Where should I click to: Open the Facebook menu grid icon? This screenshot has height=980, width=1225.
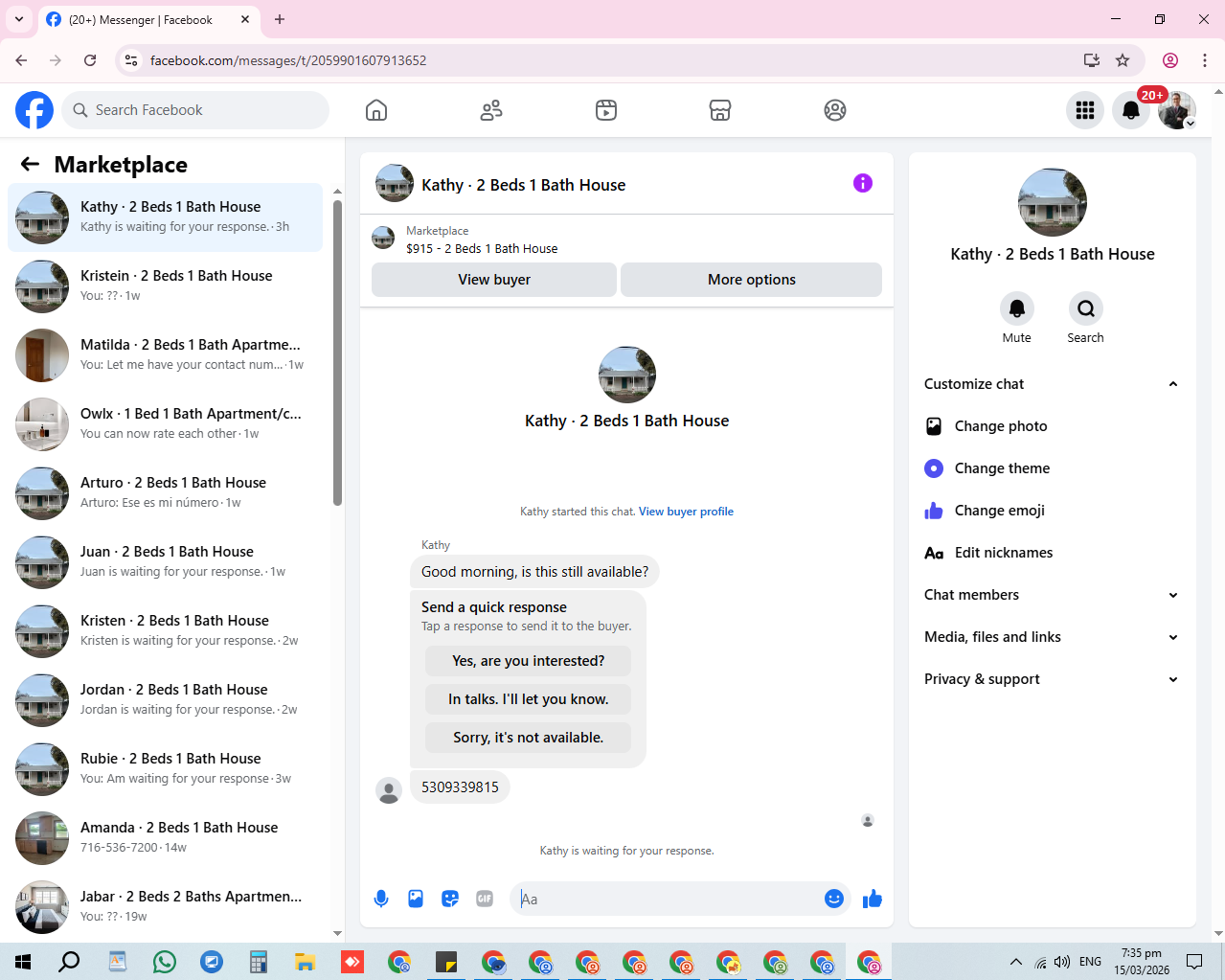1085,110
